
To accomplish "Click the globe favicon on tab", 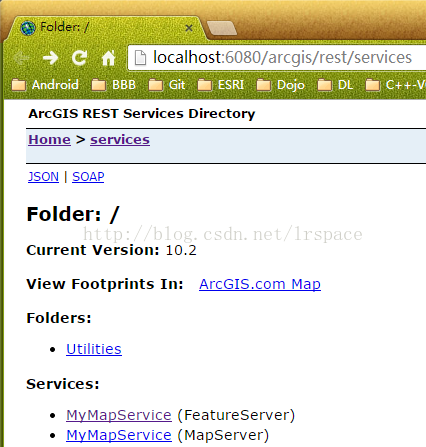I will tap(28, 28).
